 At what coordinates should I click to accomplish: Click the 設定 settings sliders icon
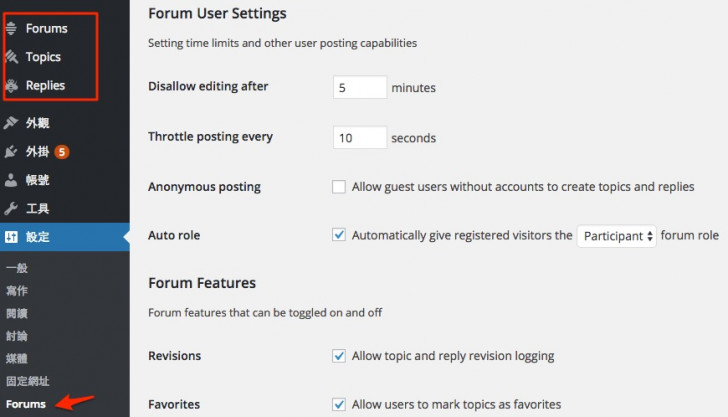11,237
